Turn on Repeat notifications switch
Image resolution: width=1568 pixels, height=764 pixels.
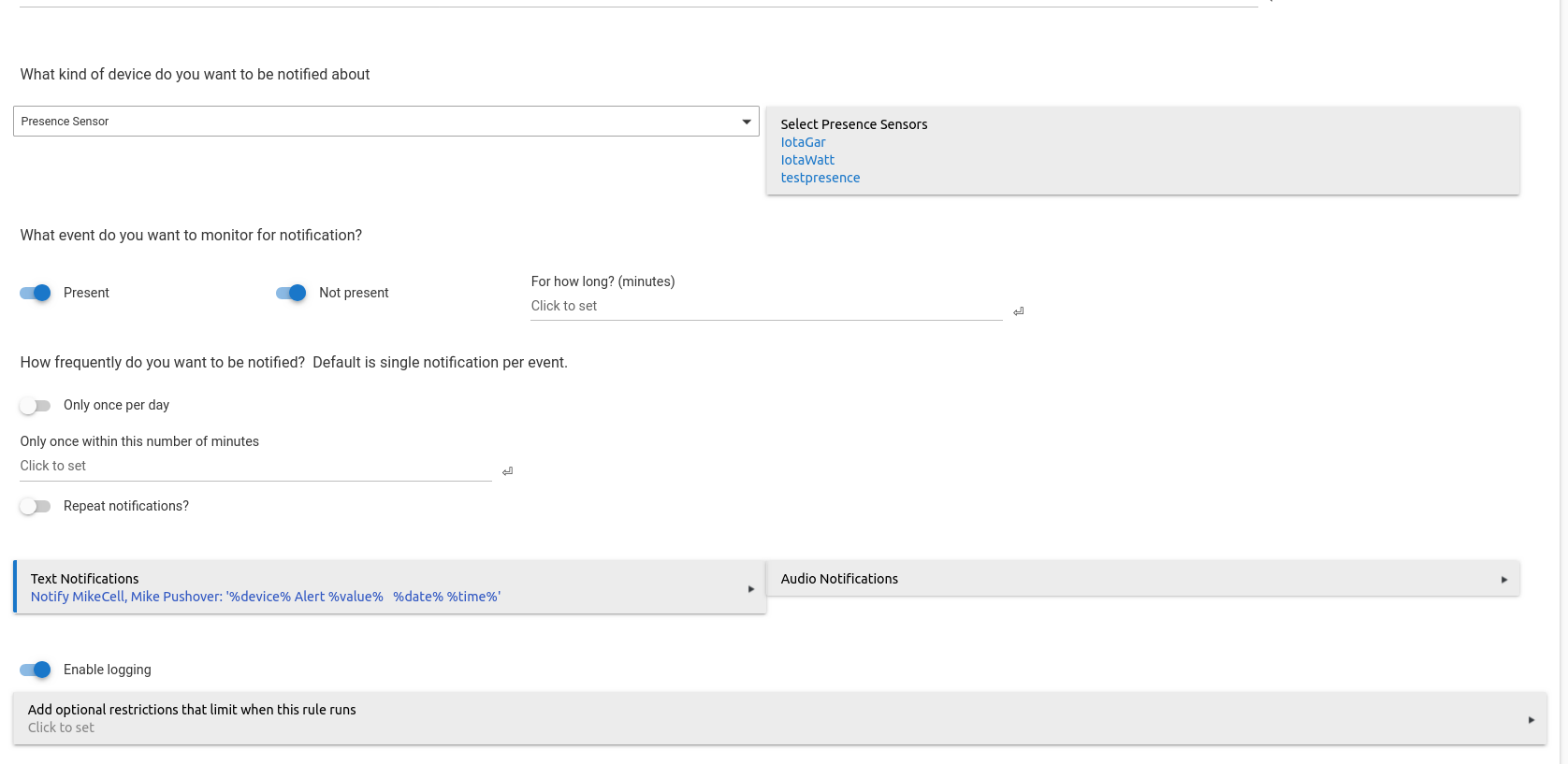click(36, 507)
